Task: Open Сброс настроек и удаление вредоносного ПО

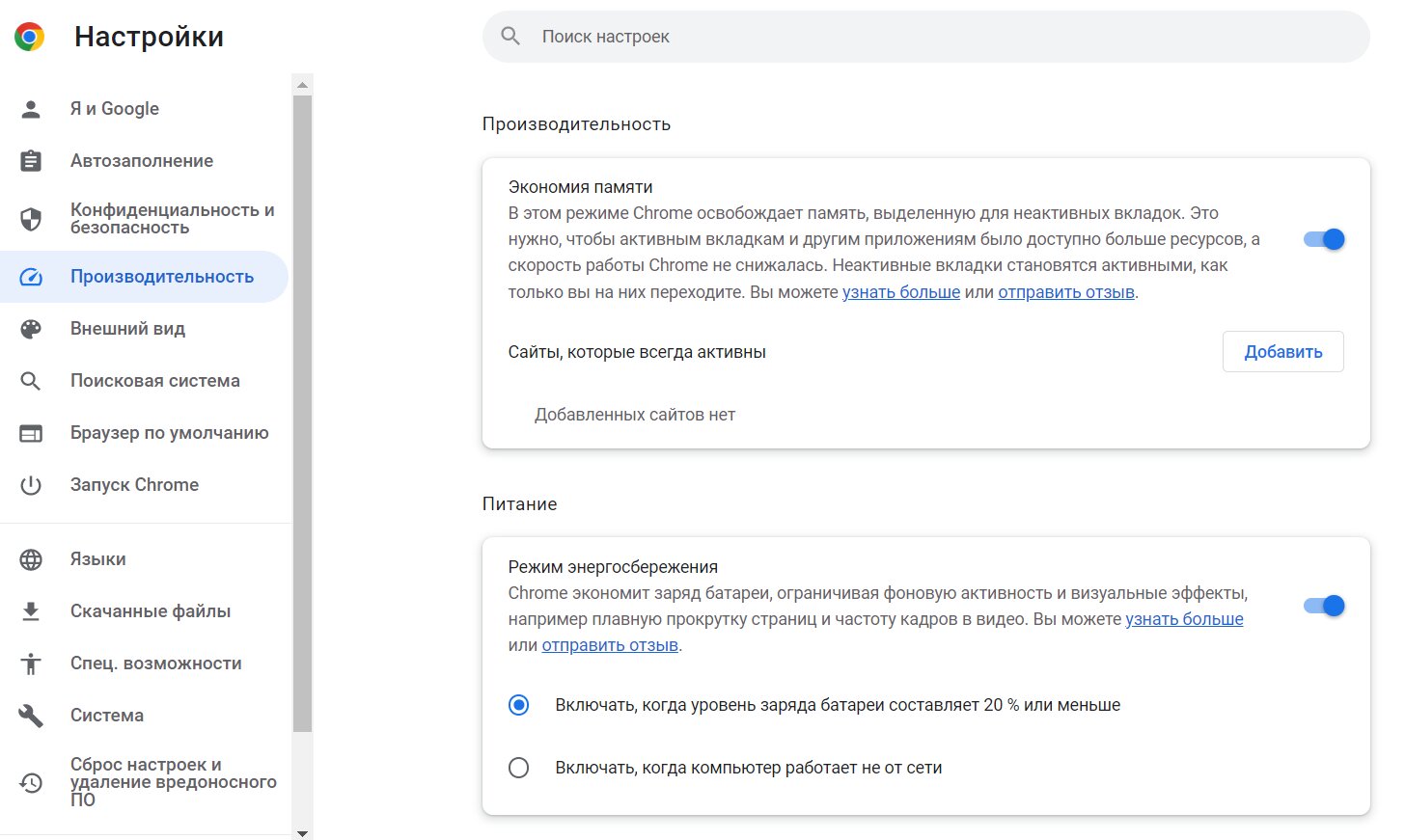Action: pyautogui.click(x=145, y=782)
